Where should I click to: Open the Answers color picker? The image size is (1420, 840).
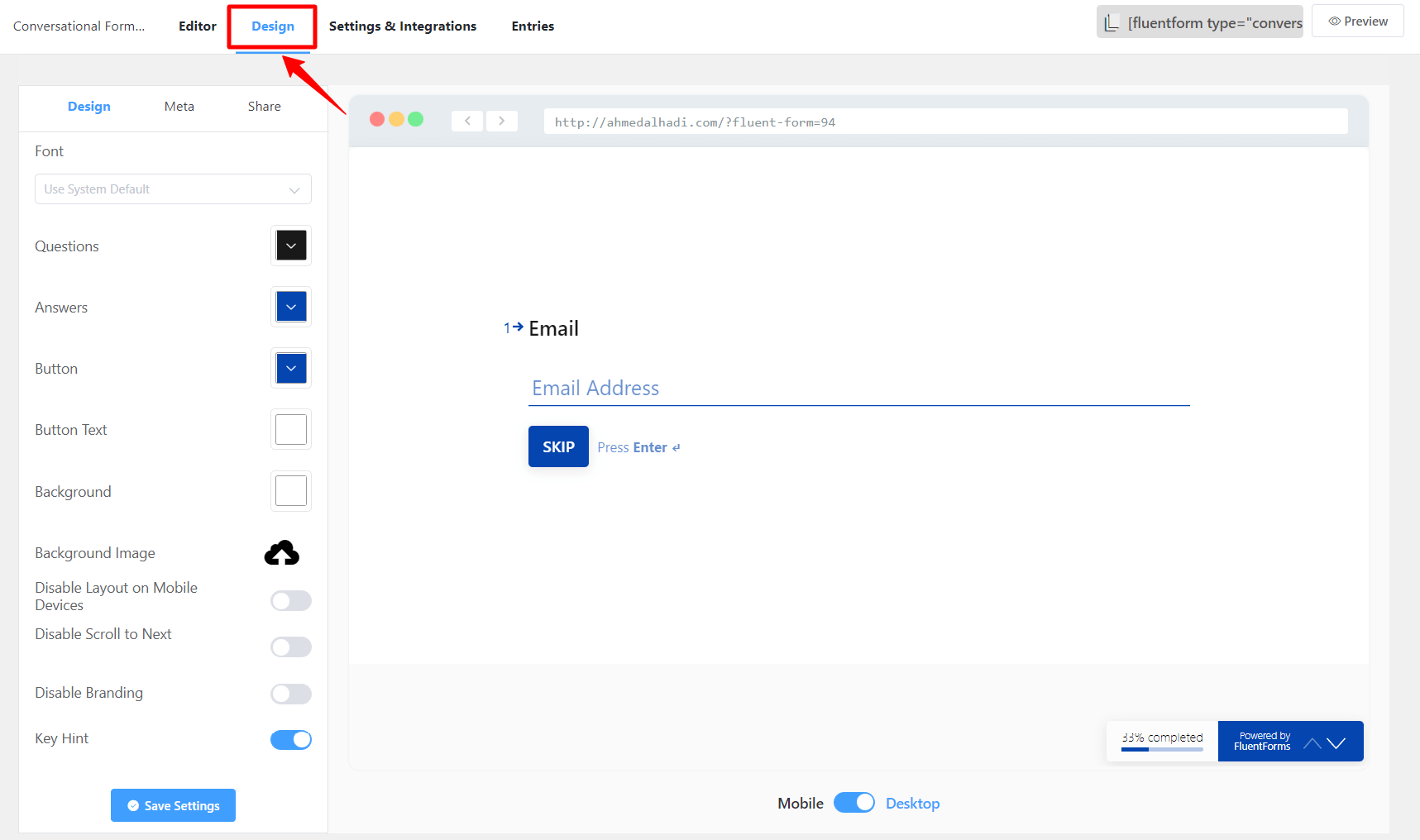click(291, 307)
